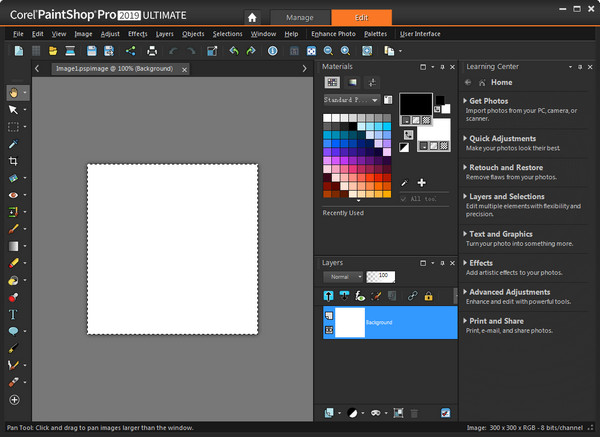Click the Share icon in toolbar
600x437 pixels.
(x=131, y=51)
